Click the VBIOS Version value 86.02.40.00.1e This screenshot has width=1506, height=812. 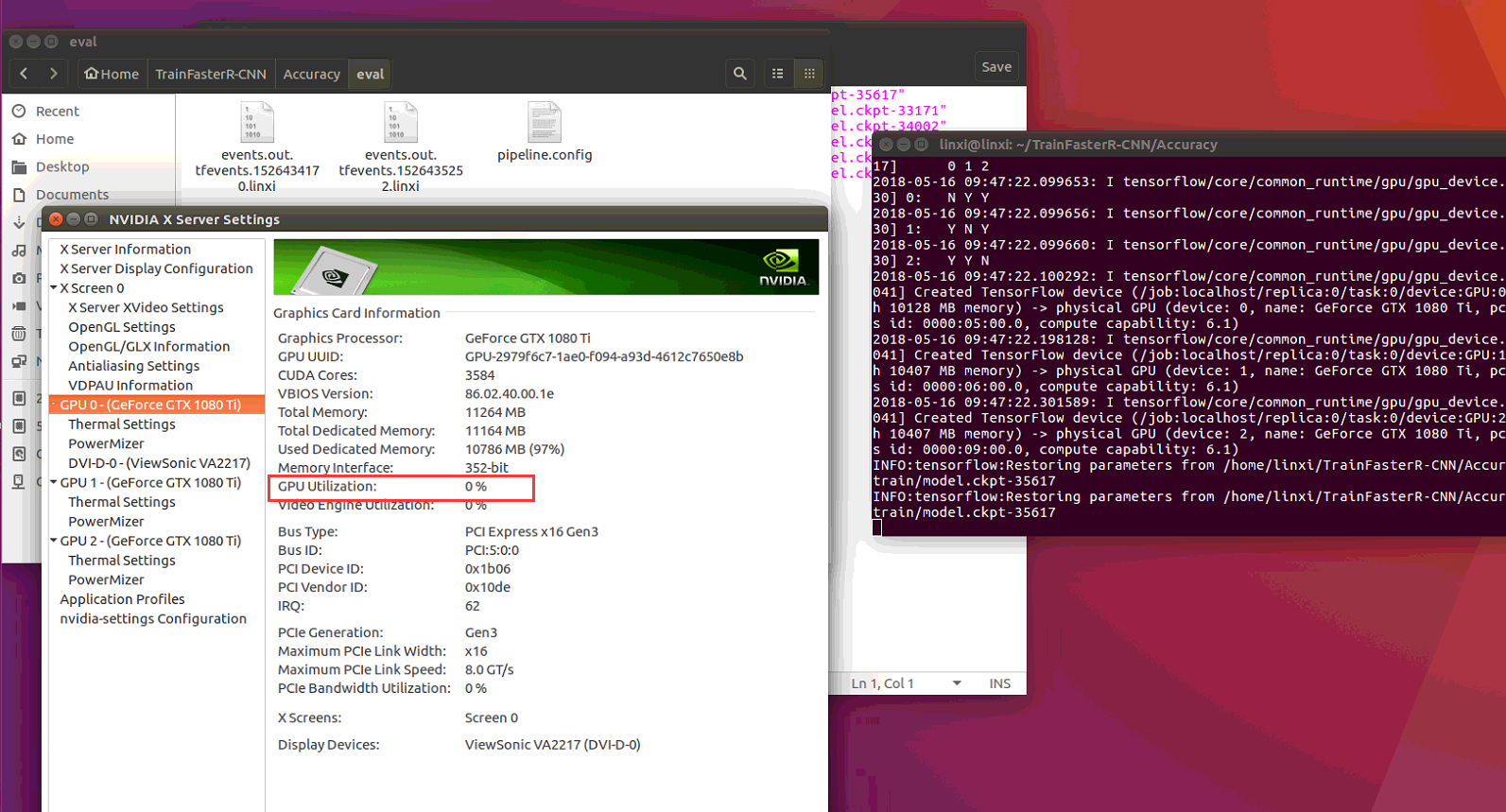510,393
